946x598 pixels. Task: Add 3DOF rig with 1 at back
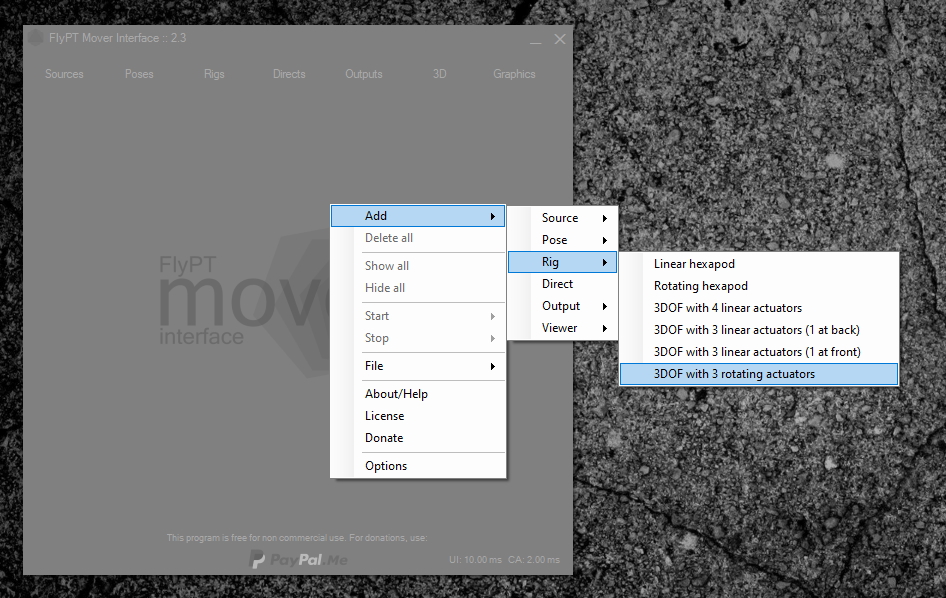coord(759,329)
